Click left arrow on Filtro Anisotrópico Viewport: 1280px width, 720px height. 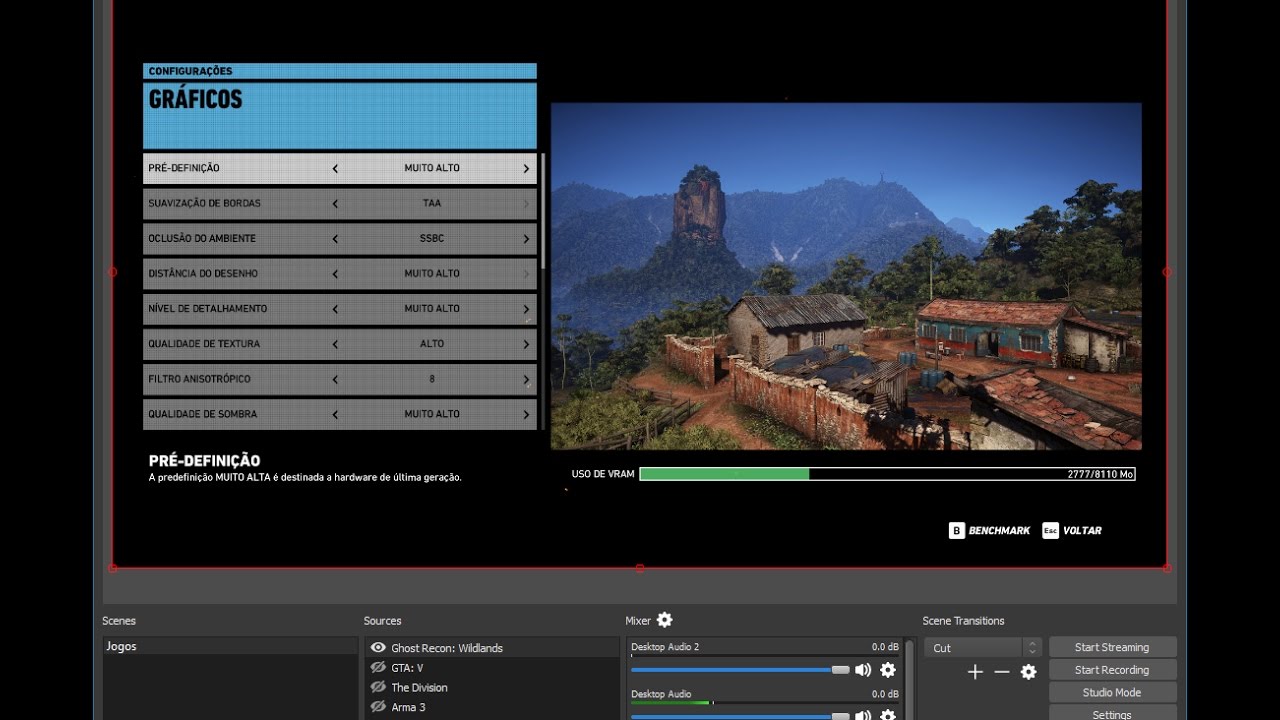click(x=335, y=379)
